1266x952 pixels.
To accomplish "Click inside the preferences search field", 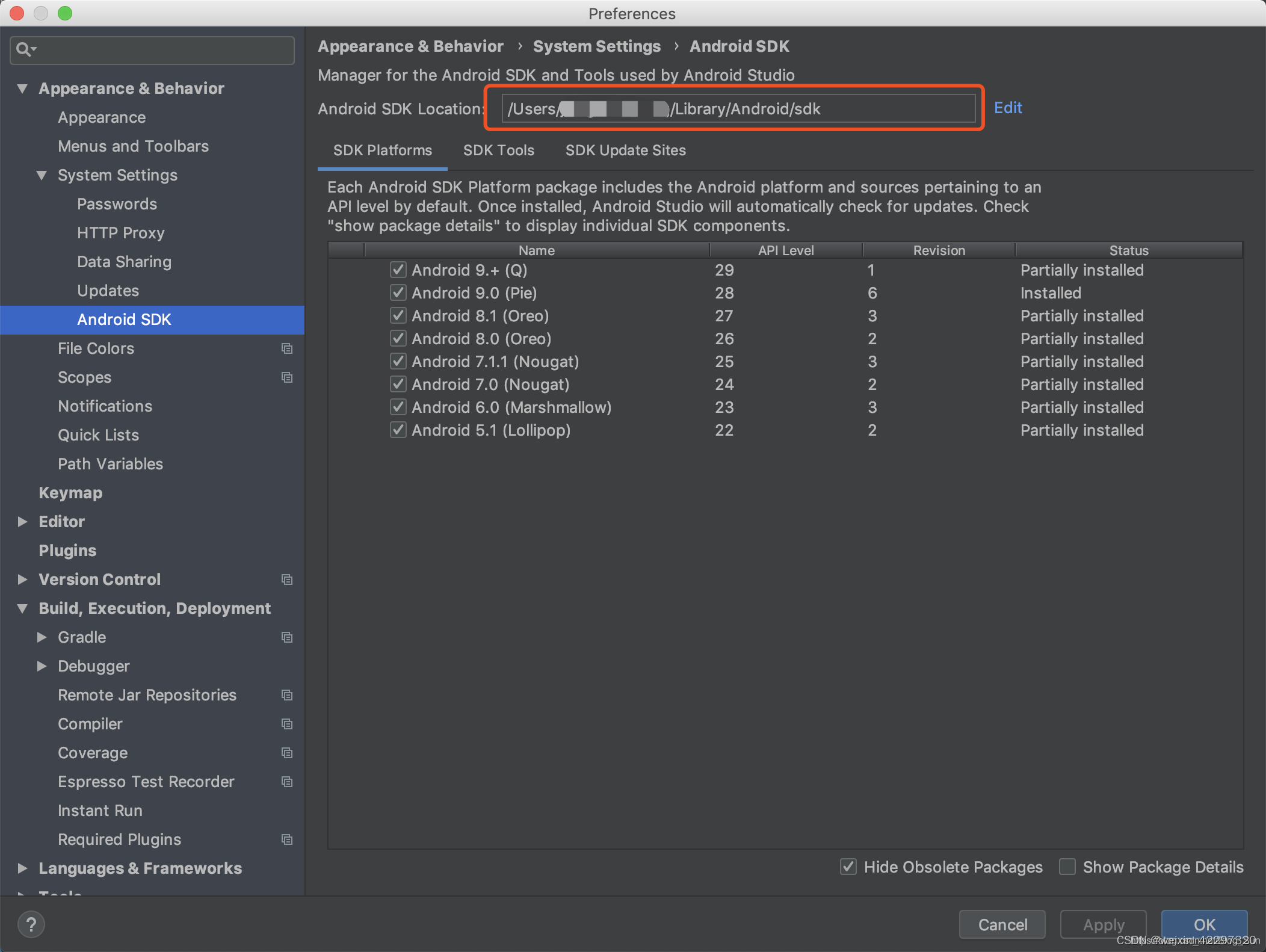I will click(152, 50).
